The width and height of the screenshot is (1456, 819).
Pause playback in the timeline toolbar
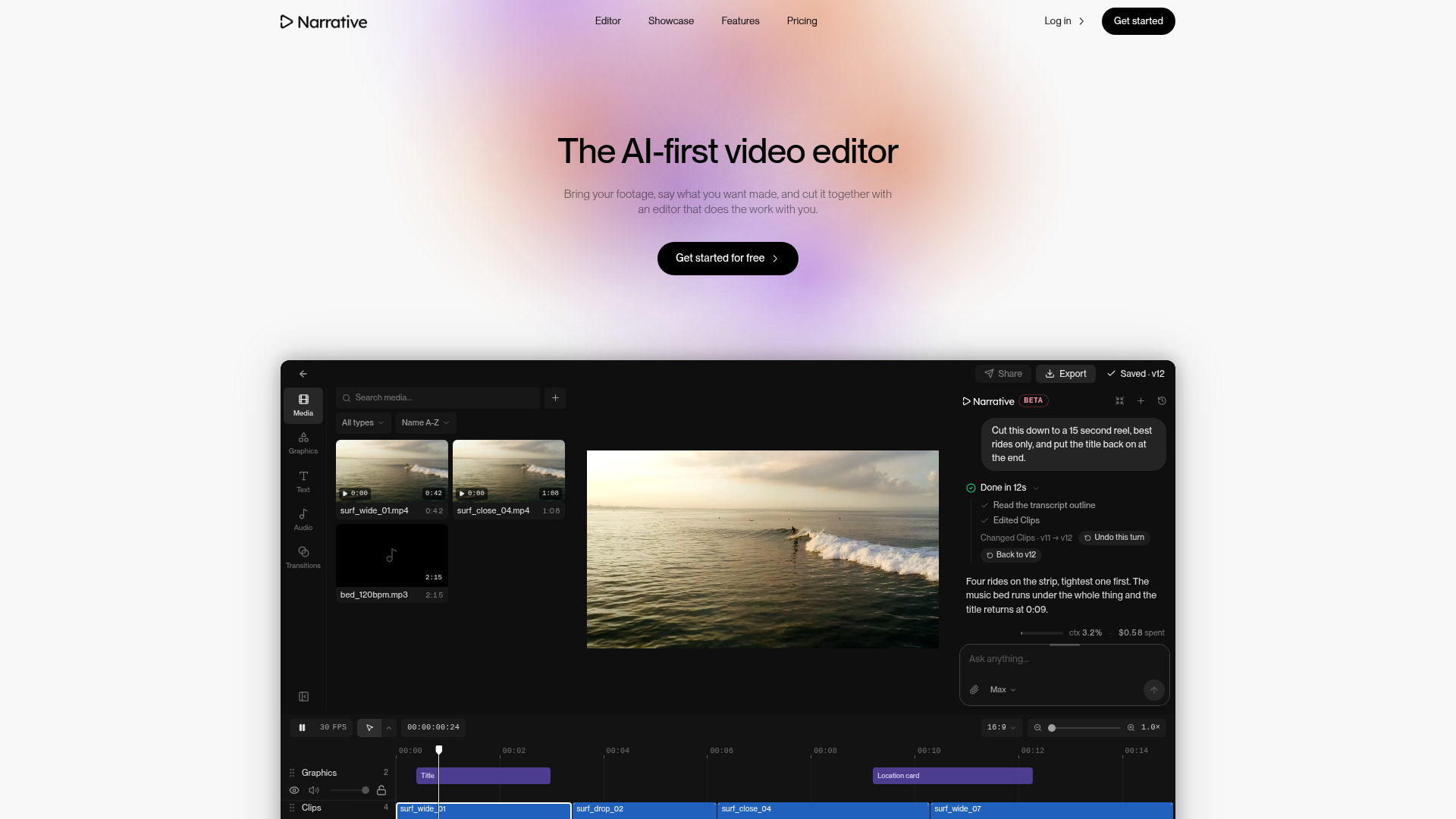pos(302,728)
